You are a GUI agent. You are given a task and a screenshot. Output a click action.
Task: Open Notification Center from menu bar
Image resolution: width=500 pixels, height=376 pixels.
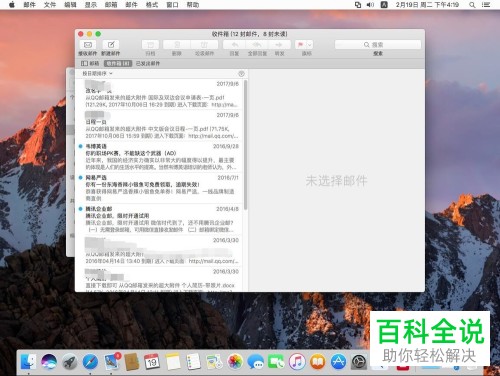[486, 5]
